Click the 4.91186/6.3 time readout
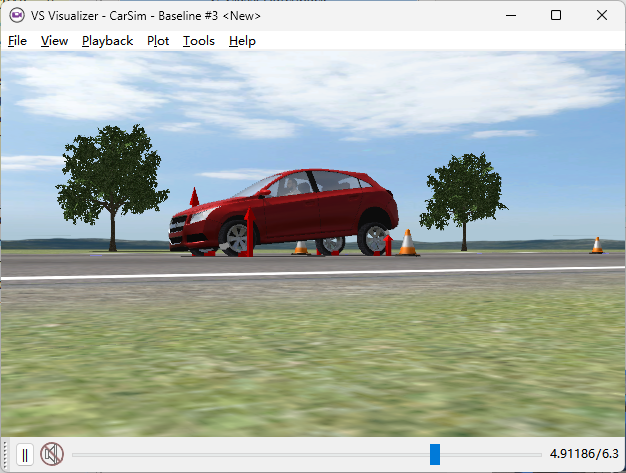Viewport: 626px width, 473px height. pos(584,455)
